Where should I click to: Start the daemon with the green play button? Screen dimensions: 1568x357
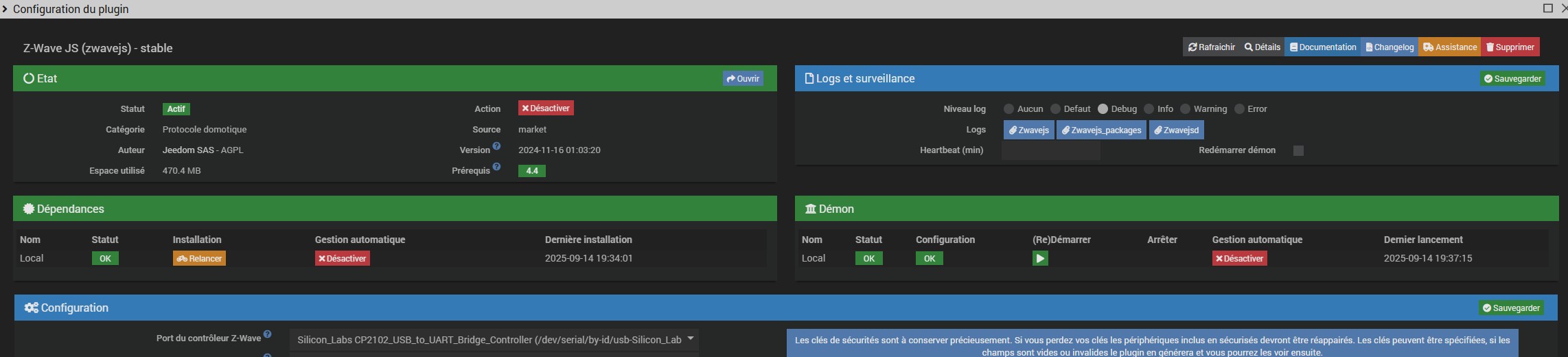[x=1040, y=258]
